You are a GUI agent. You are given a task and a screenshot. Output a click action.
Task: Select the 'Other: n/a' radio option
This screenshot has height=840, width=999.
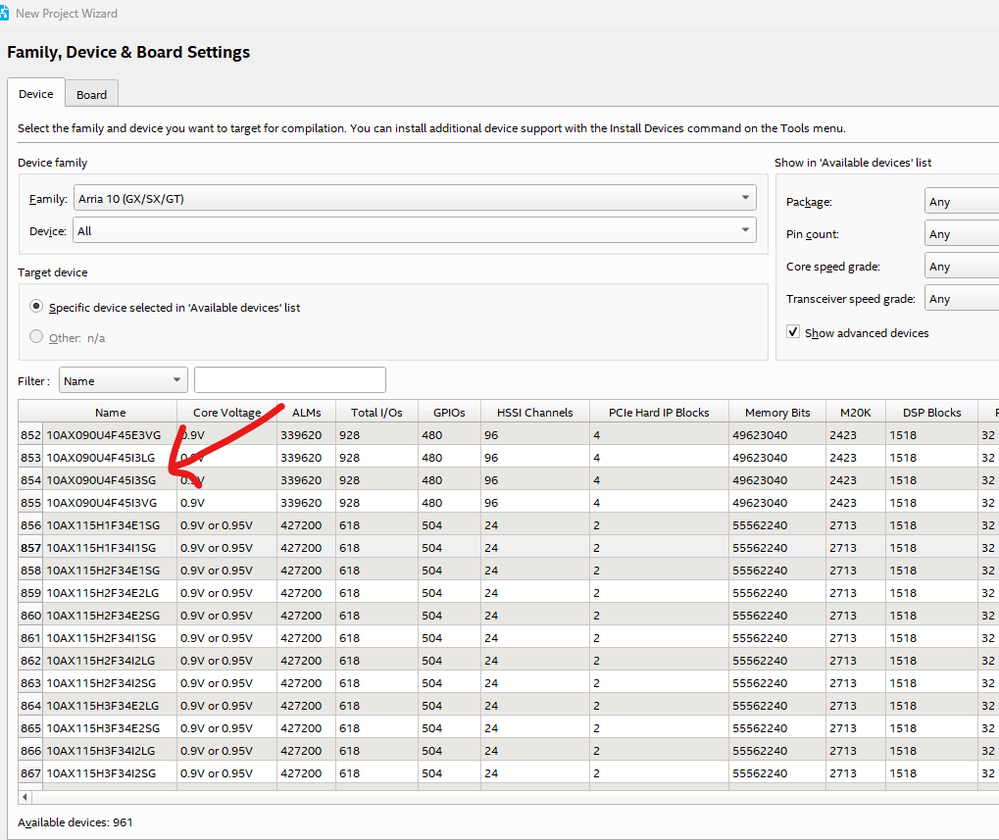37,337
